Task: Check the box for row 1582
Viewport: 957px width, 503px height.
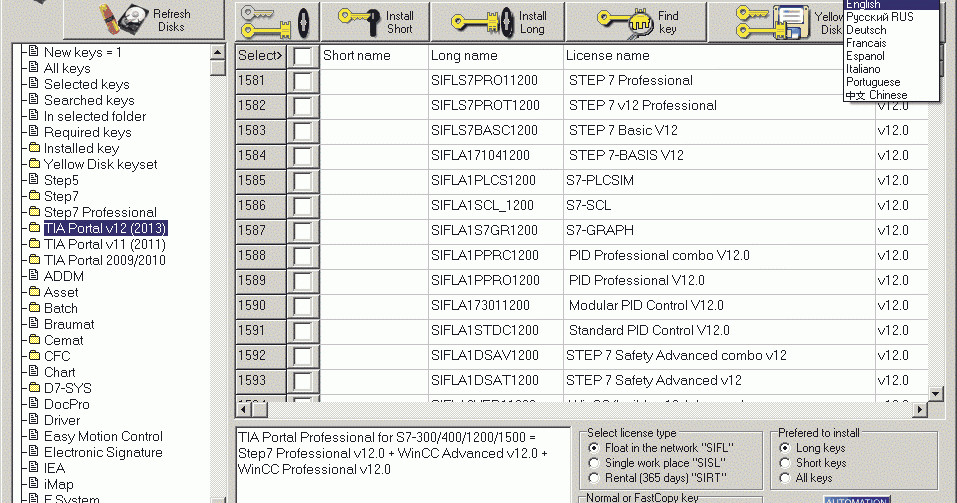Action: tap(303, 106)
